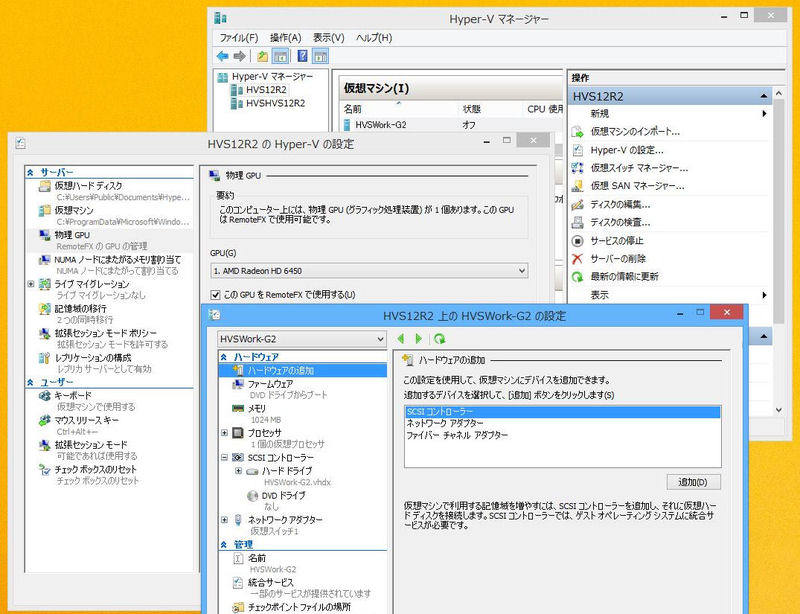Go back using Hyper-V Manager back arrow

222,56
